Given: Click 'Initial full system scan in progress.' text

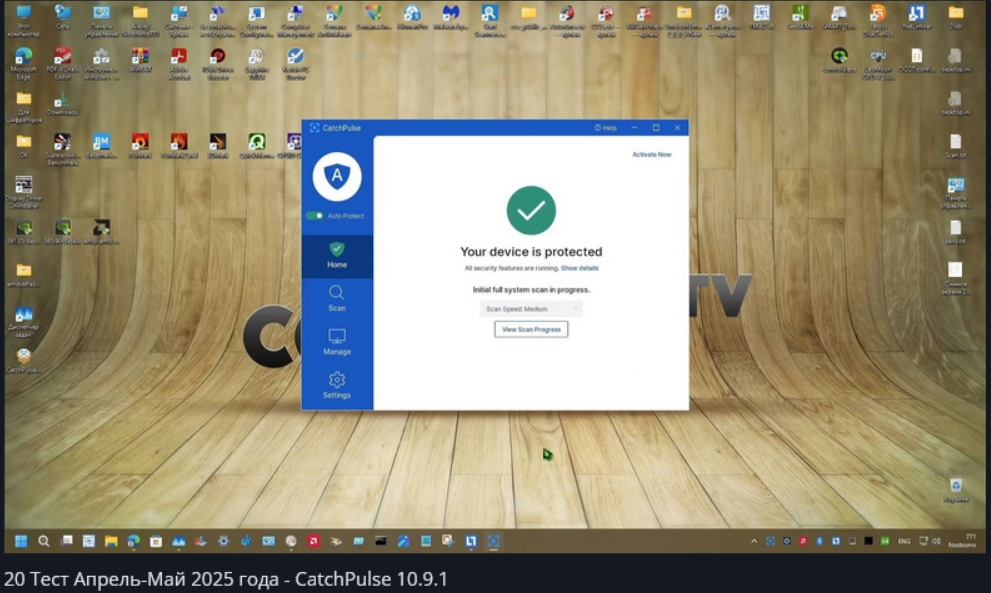Looking at the screenshot, I should point(531,290).
